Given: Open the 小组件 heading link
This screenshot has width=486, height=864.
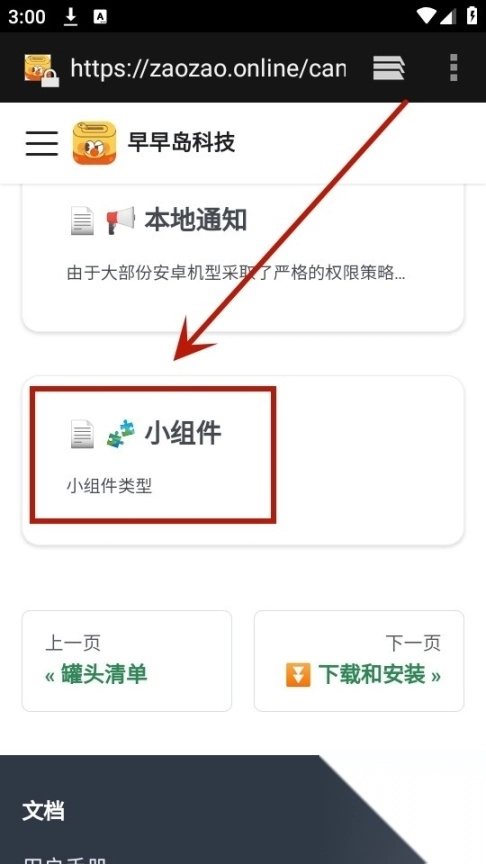Looking at the screenshot, I should click(183, 434).
